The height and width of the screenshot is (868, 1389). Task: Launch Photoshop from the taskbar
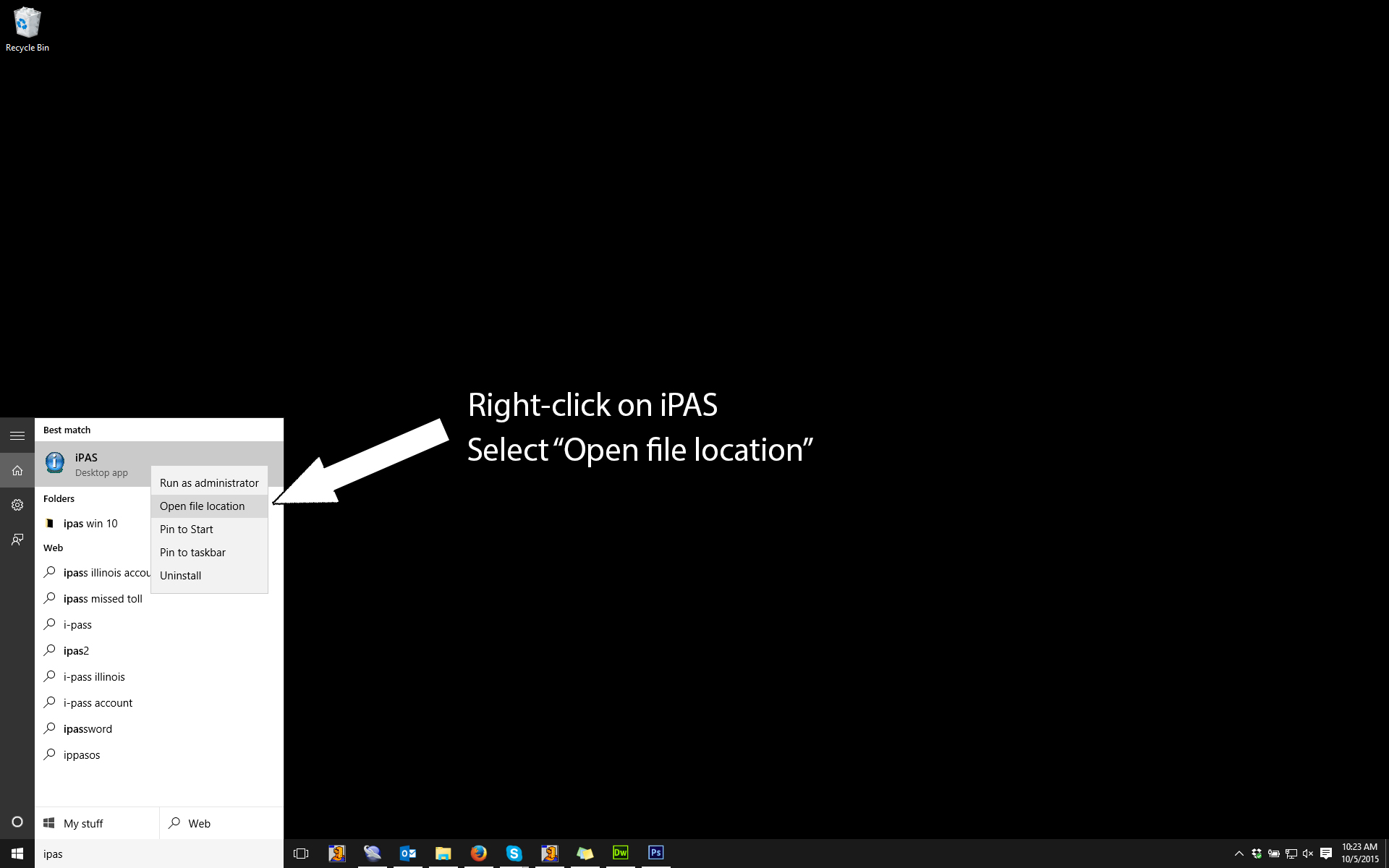pyautogui.click(x=655, y=853)
